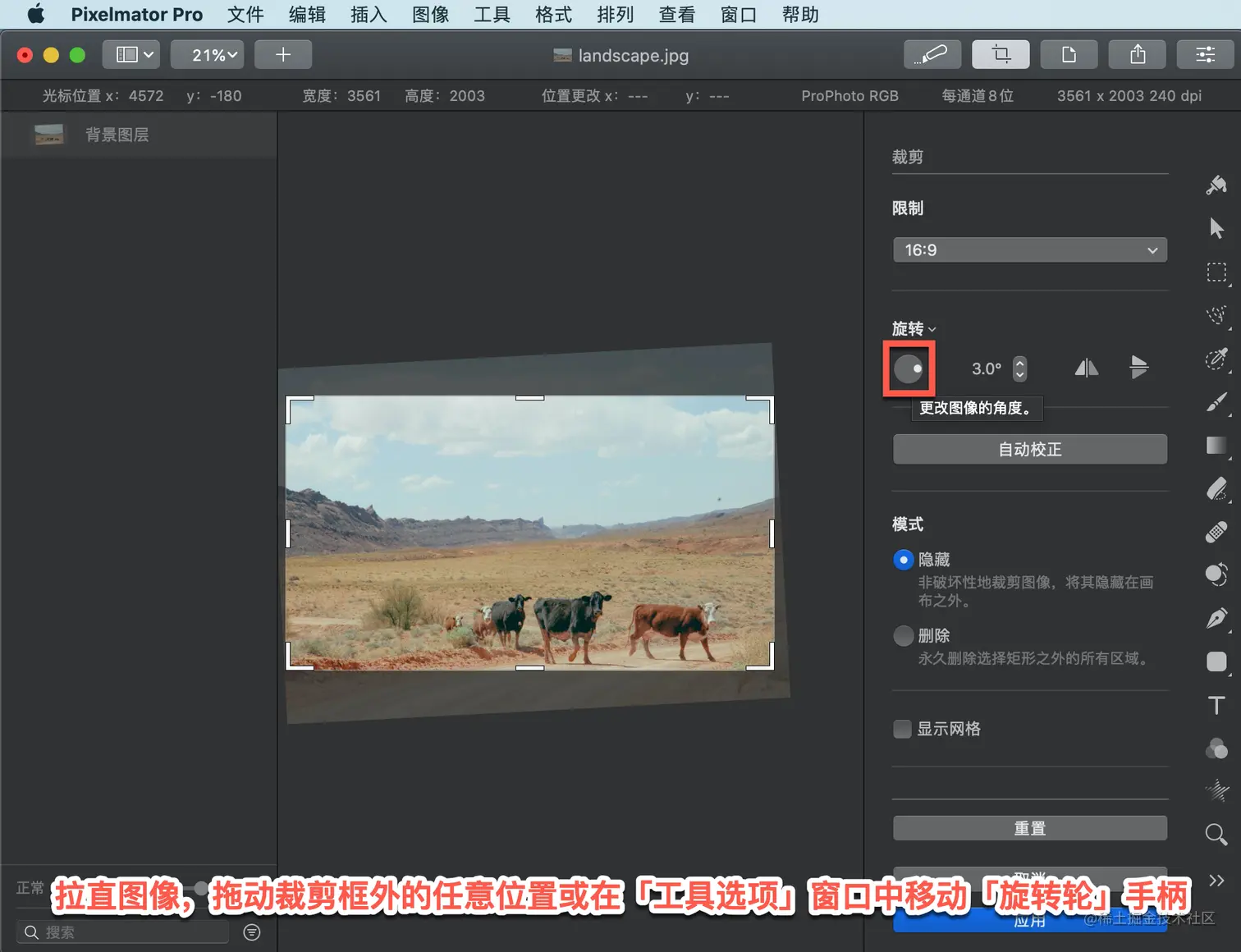Viewport: 1241px width, 952px height.
Task: Select the Zoom magnifier tool
Action: click(1216, 835)
